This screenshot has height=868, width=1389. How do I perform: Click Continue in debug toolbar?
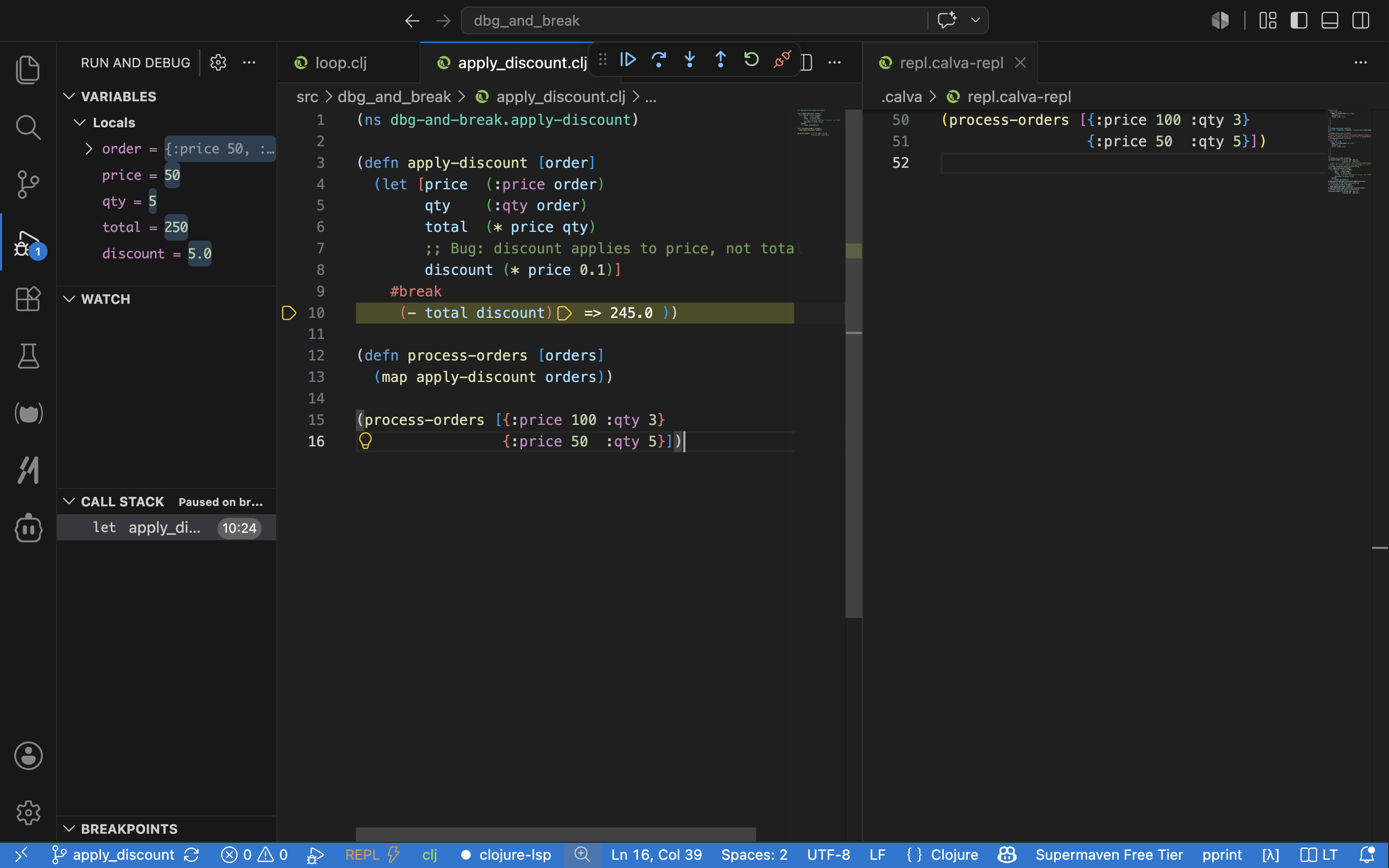pos(628,59)
